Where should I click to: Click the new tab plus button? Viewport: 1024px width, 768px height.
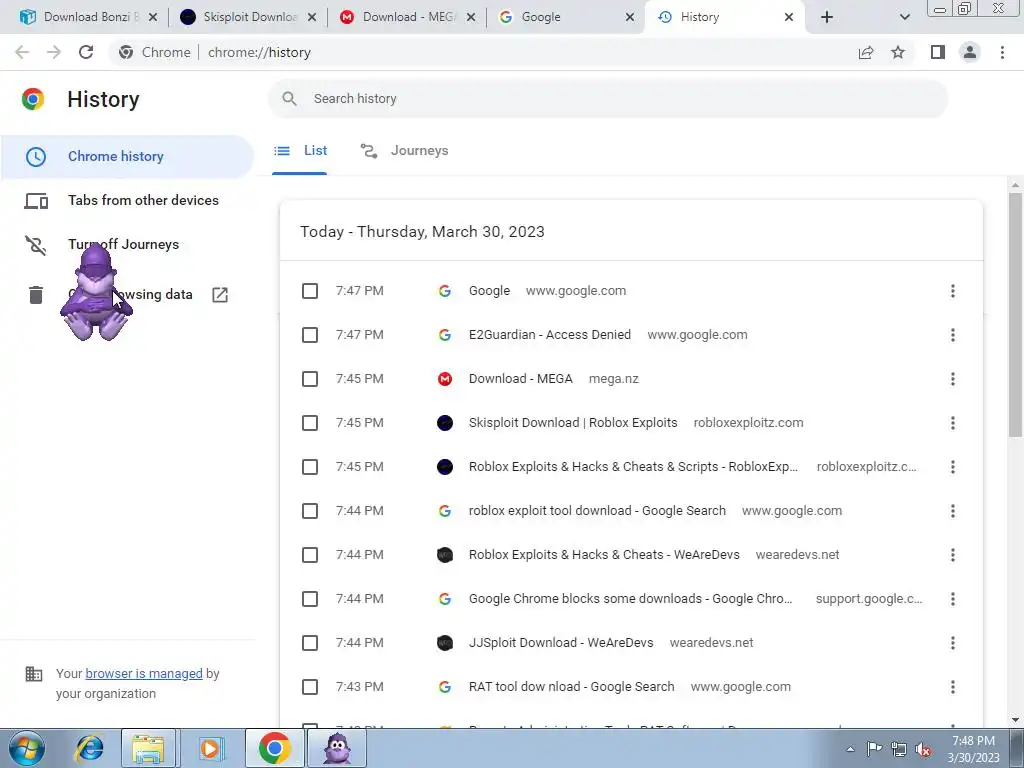coord(827,17)
